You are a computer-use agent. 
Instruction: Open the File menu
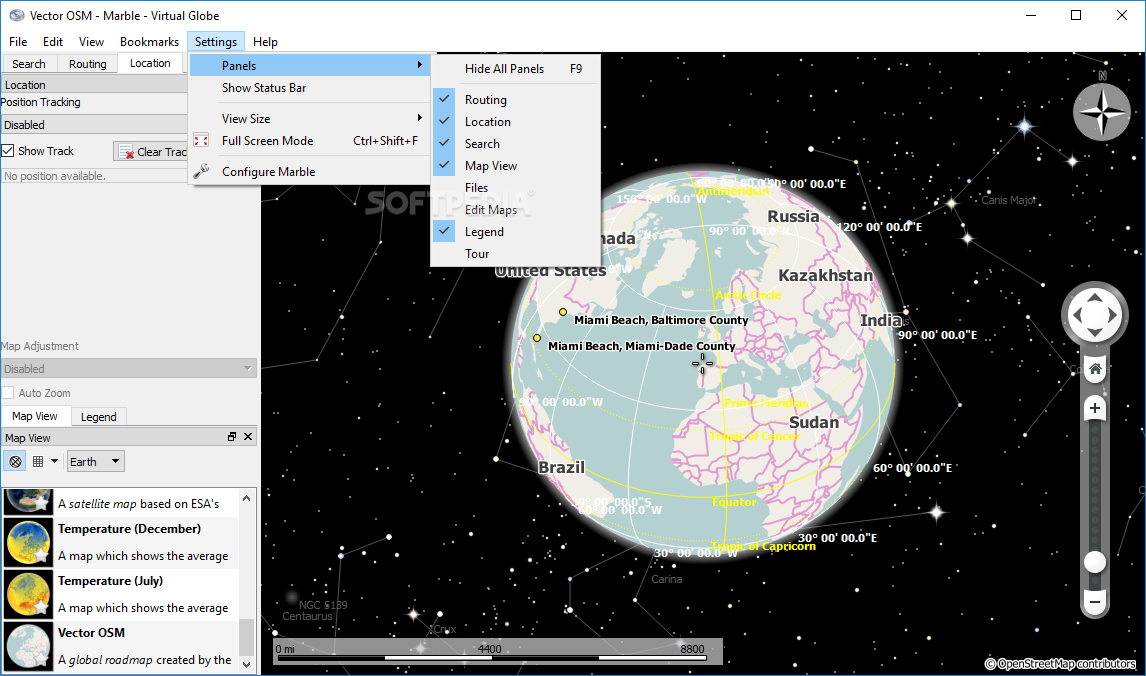click(18, 42)
